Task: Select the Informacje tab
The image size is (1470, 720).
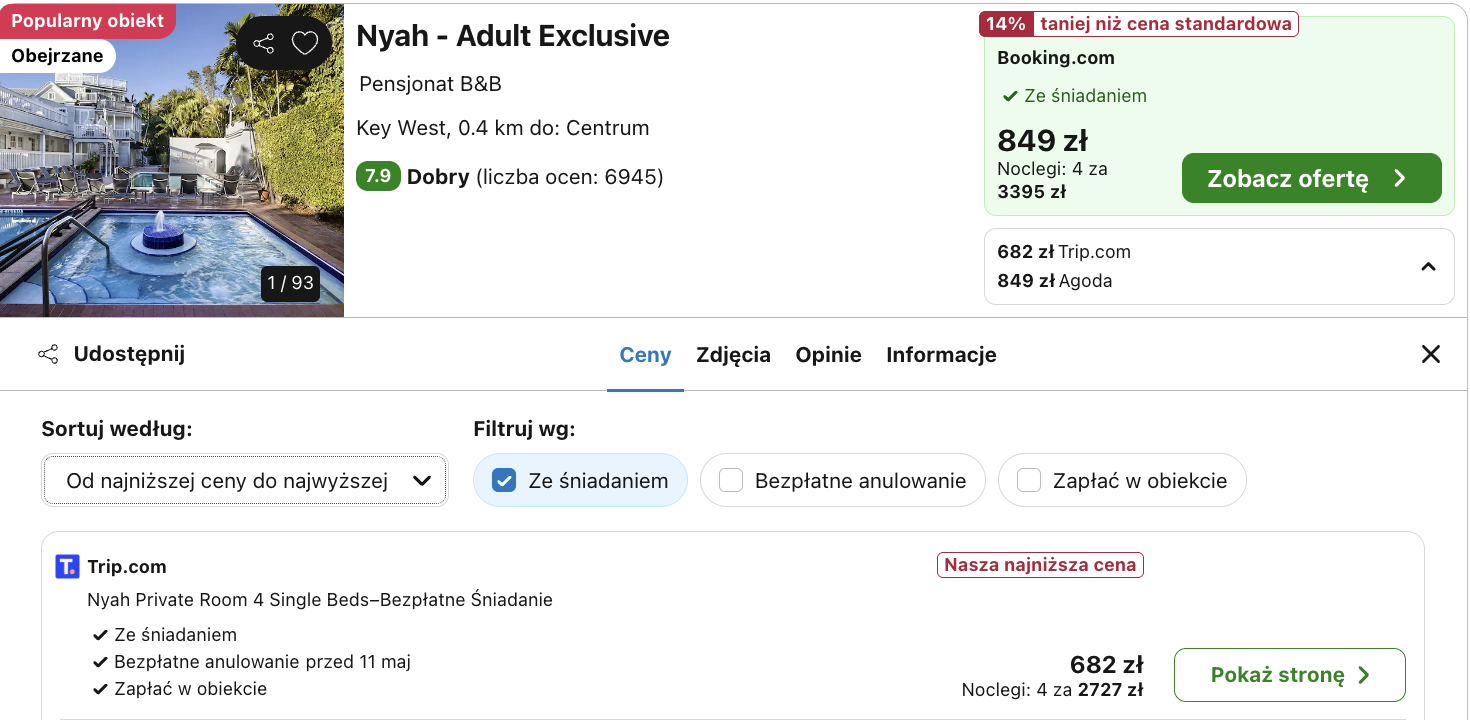Action: tap(941, 355)
